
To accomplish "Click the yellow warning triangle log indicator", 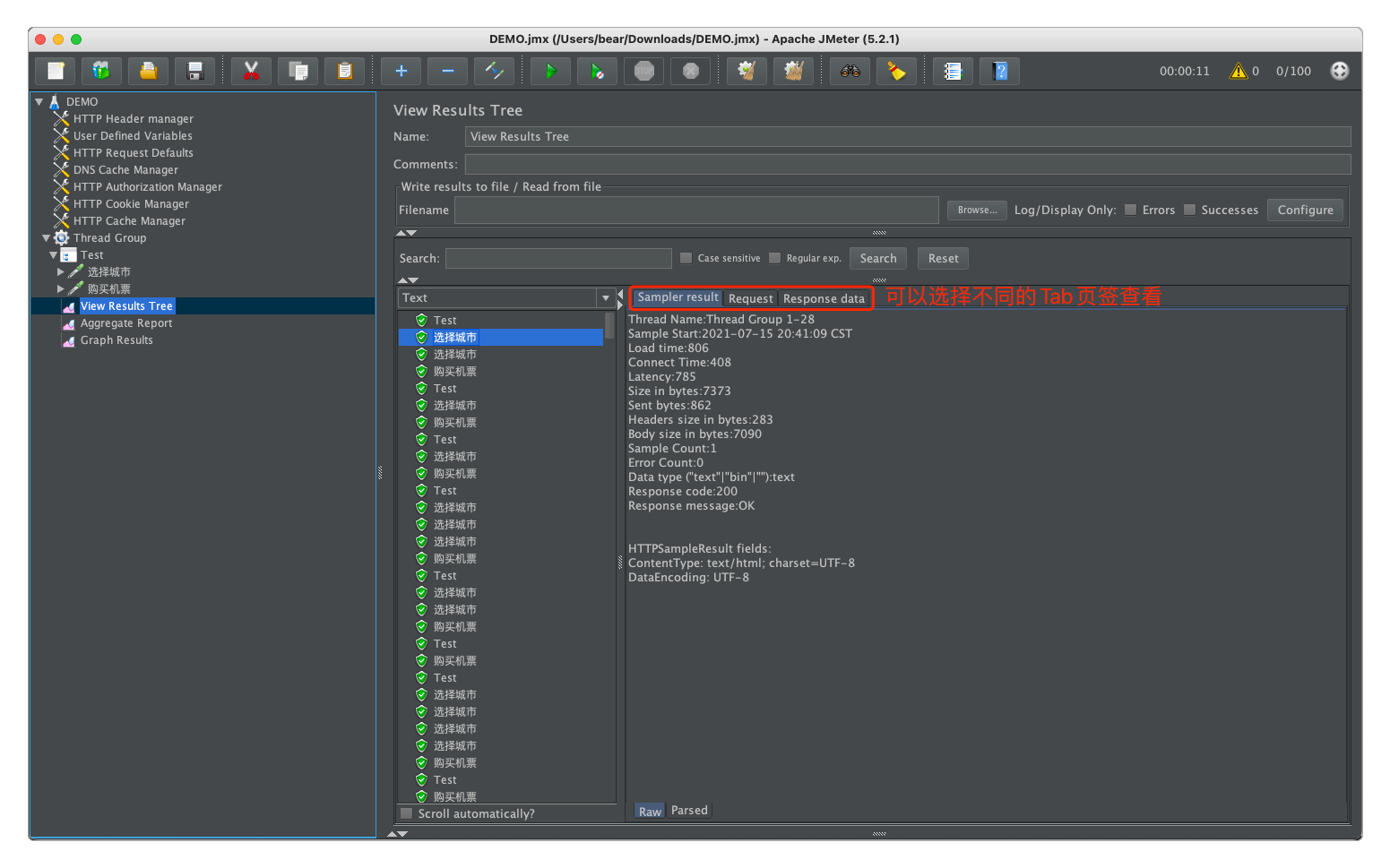I will click(x=1239, y=71).
